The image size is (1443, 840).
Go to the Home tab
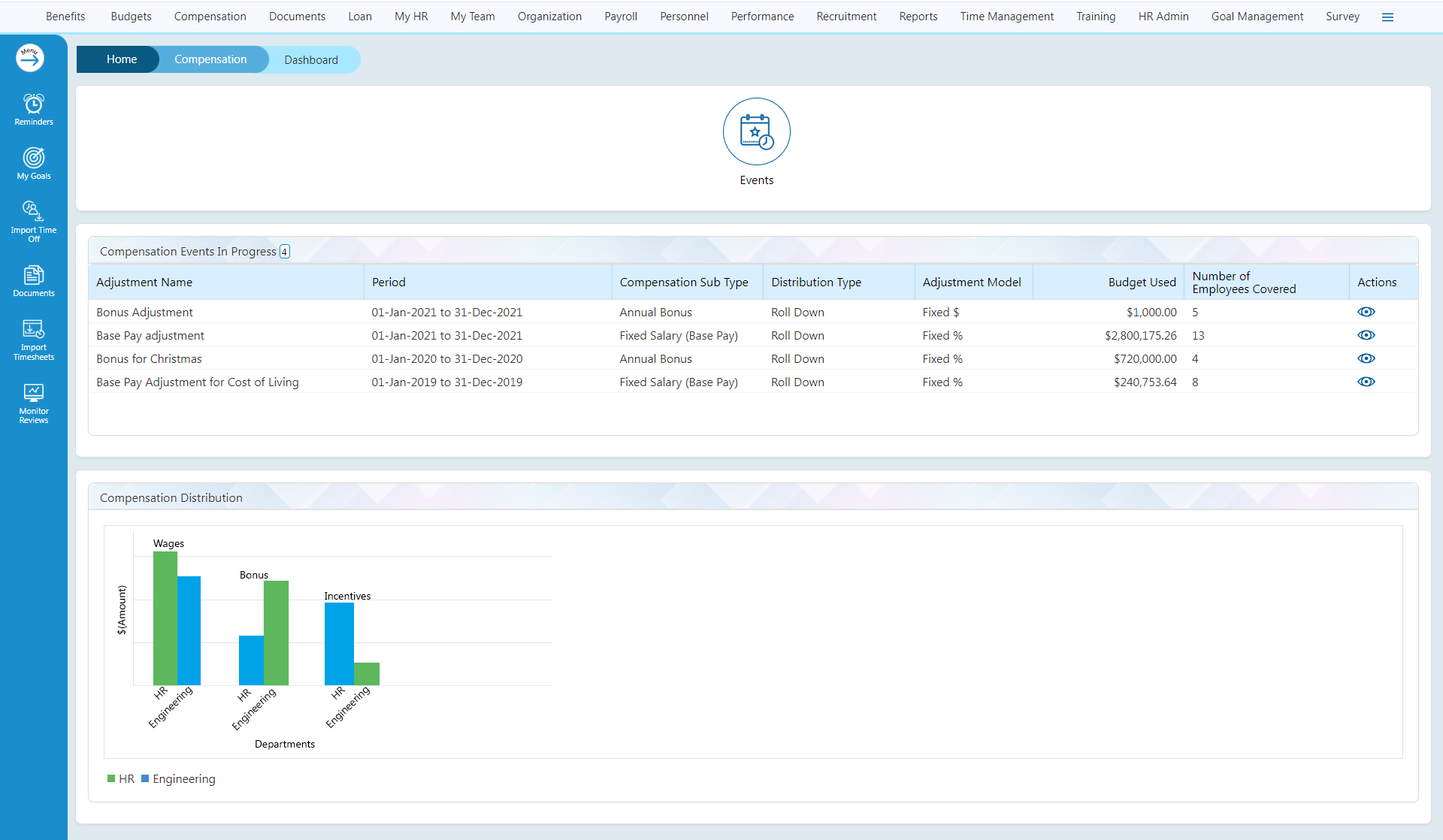pos(121,59)
